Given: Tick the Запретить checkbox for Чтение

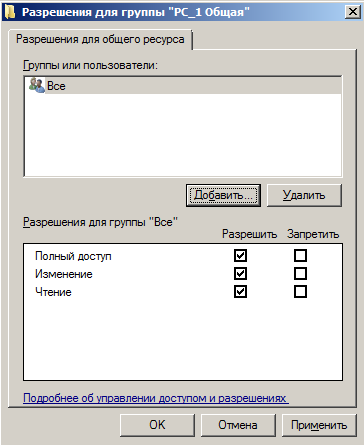Looking at the screenshot, I should click(x=300, y=292).
